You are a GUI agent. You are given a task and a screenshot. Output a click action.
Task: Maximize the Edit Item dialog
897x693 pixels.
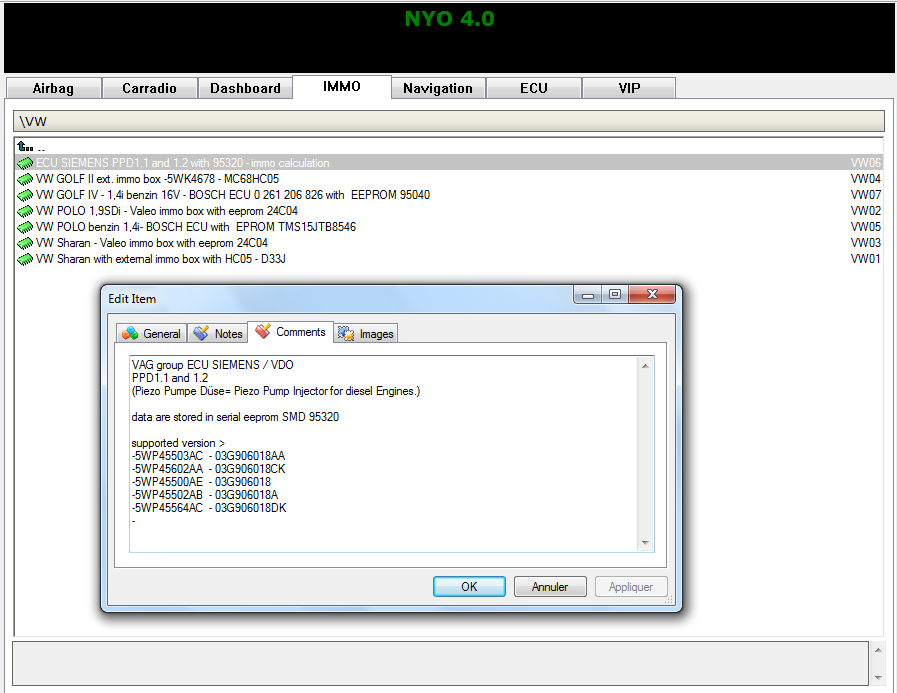pos(615,295)
